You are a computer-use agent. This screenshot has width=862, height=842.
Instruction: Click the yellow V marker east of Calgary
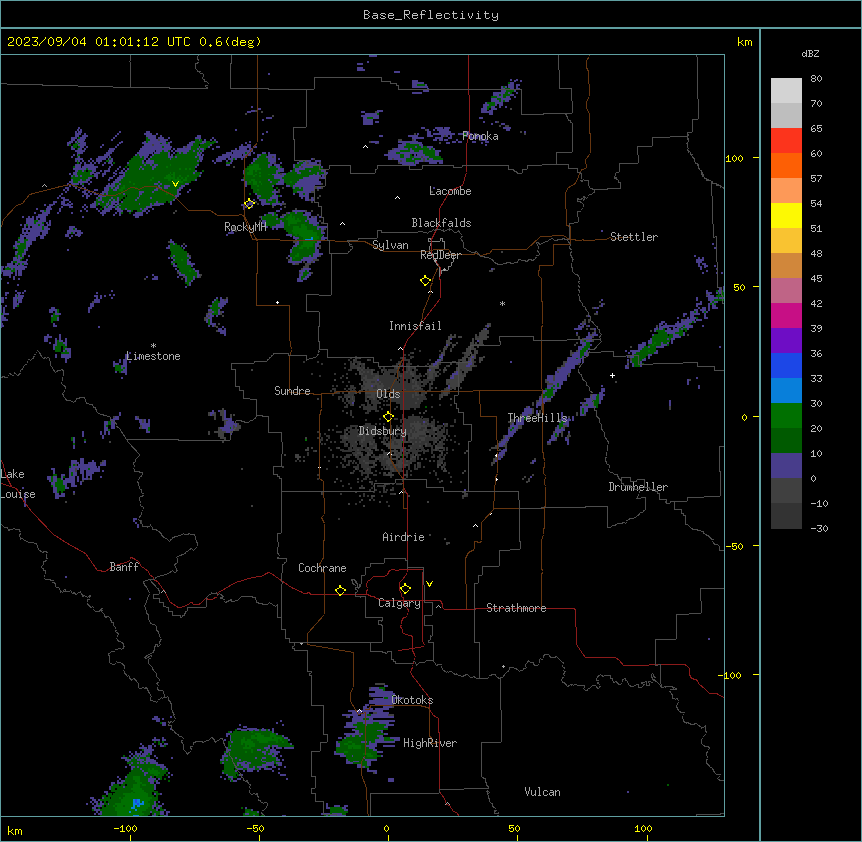tap(429, 584)
